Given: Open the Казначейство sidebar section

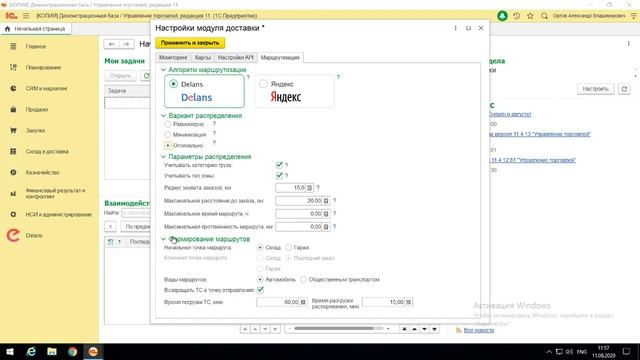Looking at the screenshot, I should tap(42, 172).
